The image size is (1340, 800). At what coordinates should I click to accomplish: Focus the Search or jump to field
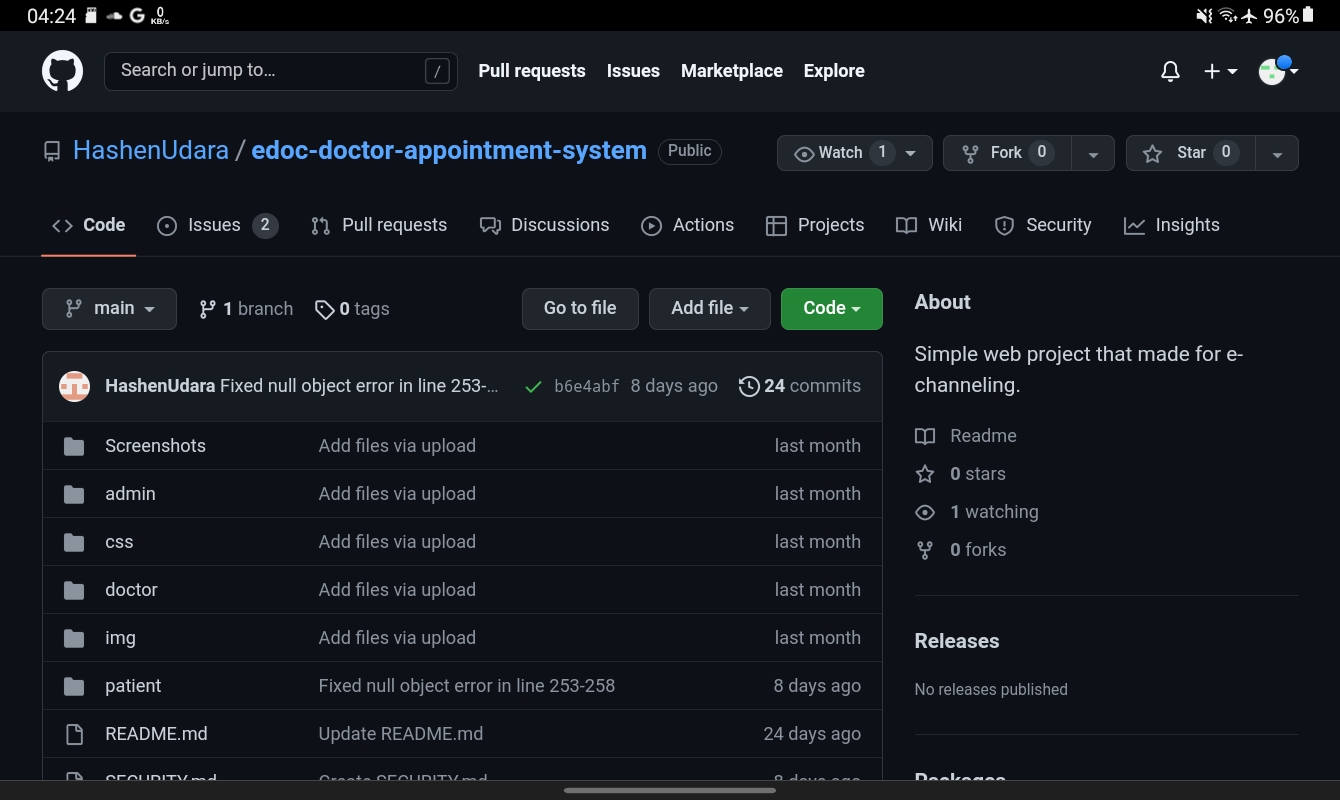(x=281, y=71)
